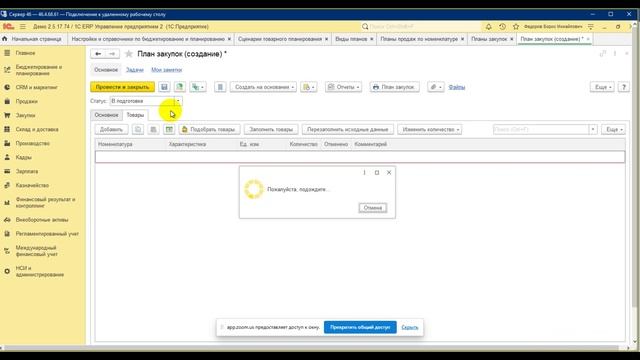Viewport: 640px width, 360px height.
Task: Click the green table settings icon
Action: click(x=169, y=129)
